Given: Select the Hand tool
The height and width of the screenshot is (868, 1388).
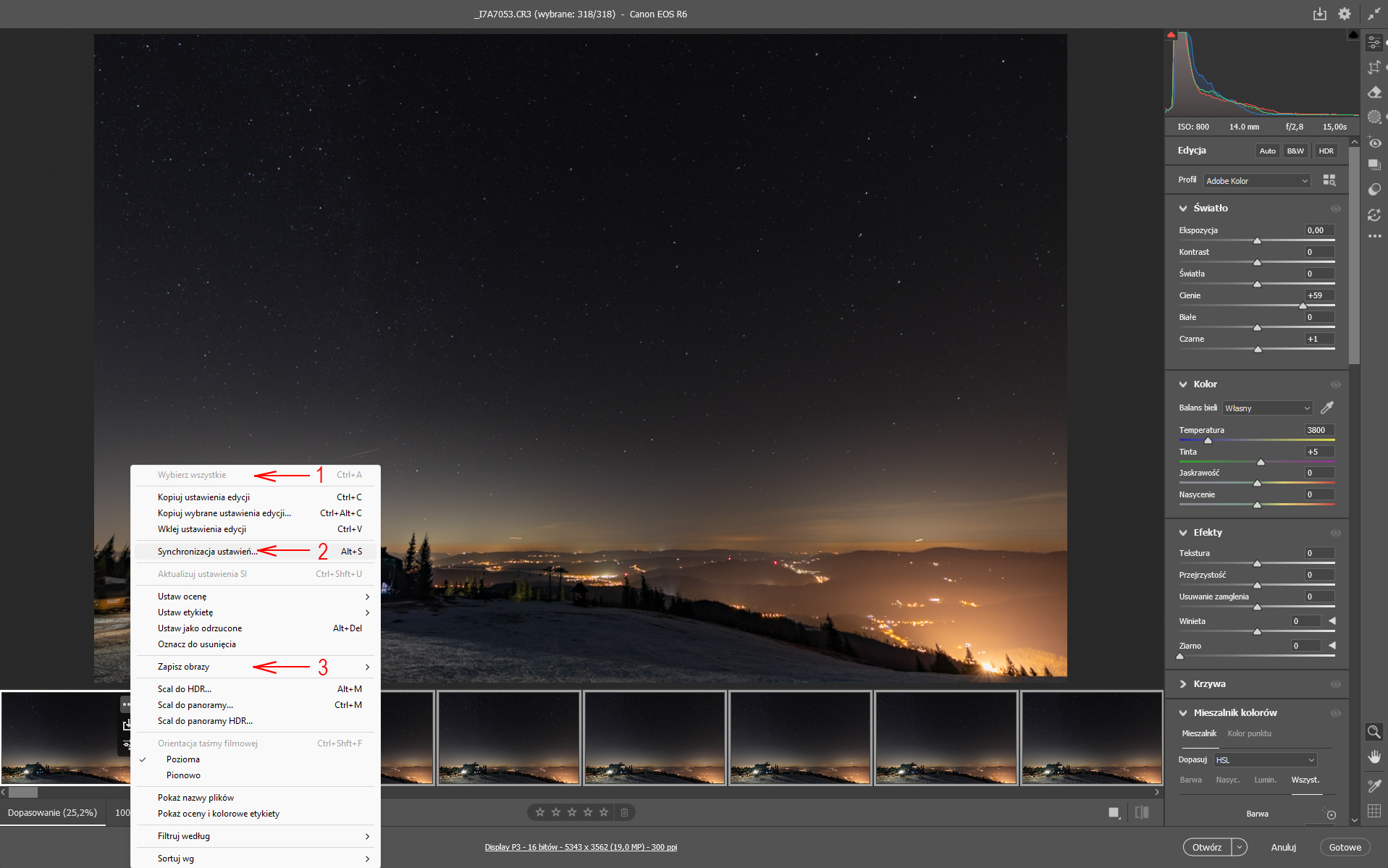Looking at the screenshot, I should 1374,757.
